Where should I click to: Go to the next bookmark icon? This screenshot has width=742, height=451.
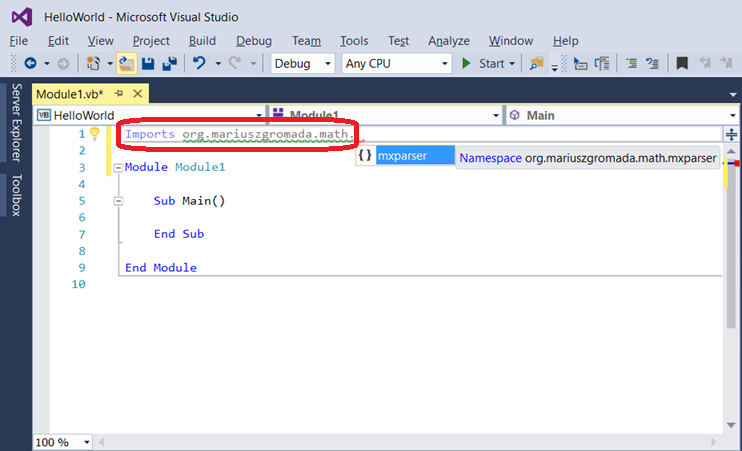726,63
